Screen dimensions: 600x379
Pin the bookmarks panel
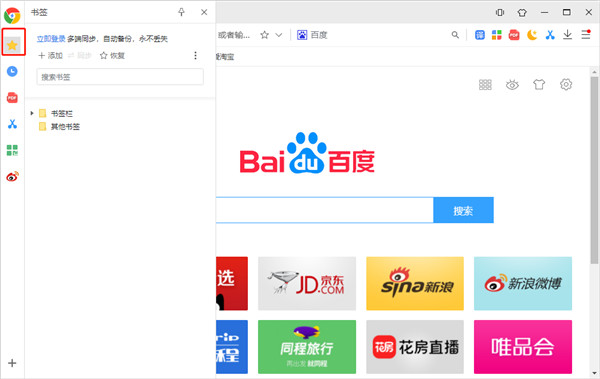(x=181, y=12)
